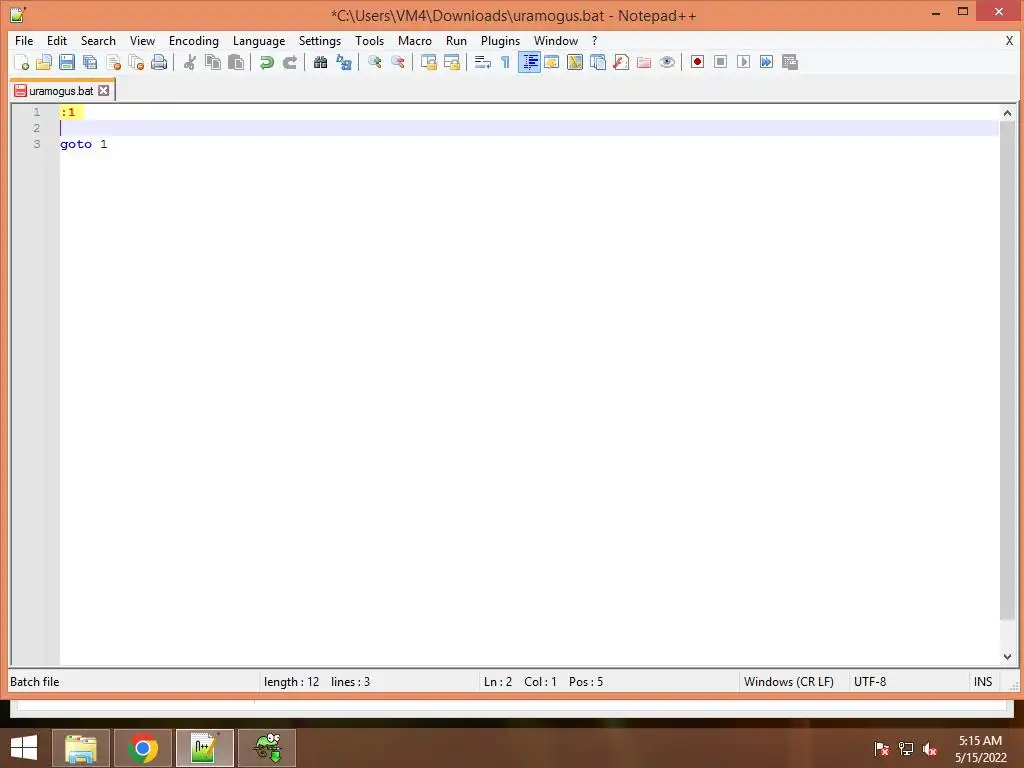Click the vertical scrollbar up arrow

pos(1007,113)
